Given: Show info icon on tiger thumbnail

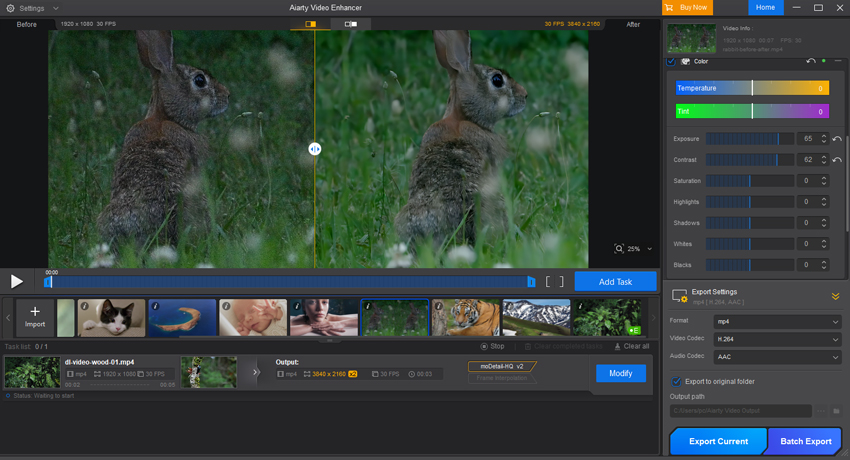Looking at the screenshot, I should click(439, 306).
